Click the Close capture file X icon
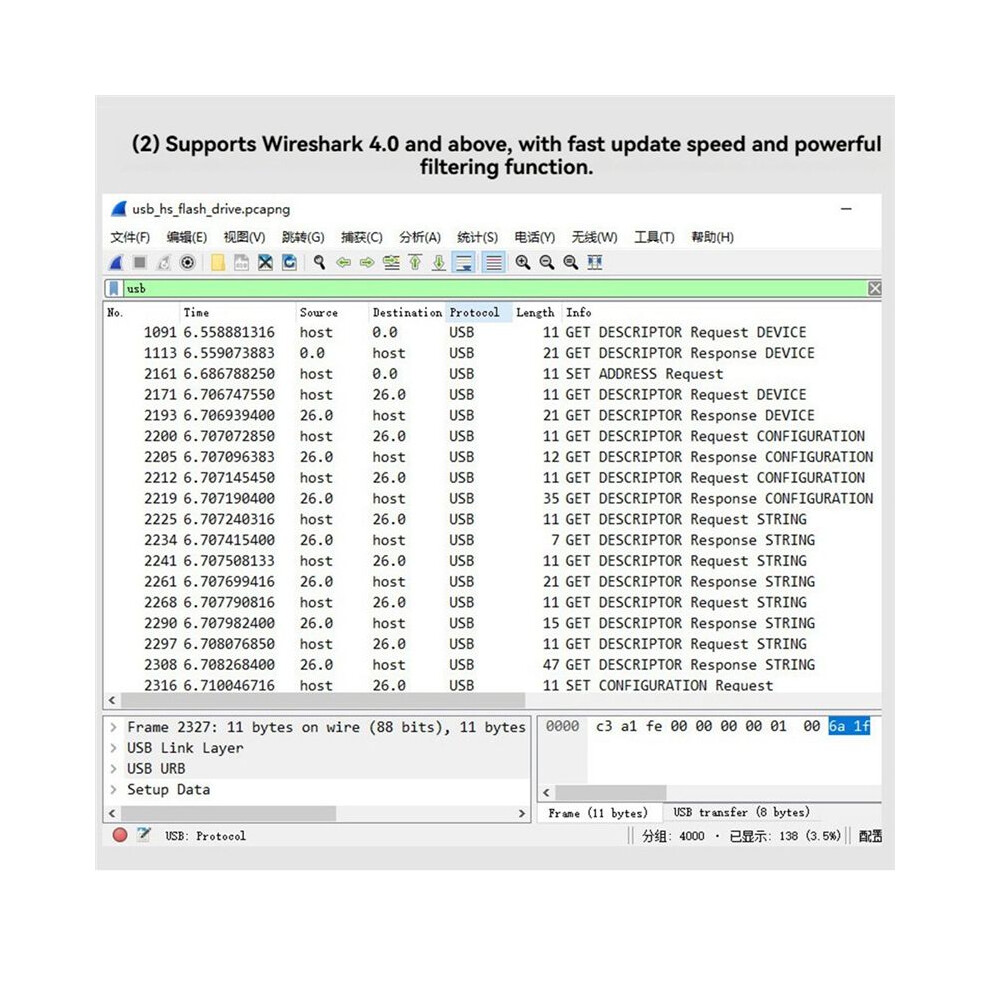The width and height of the screenshot is (990, 990). click(265, 263)
